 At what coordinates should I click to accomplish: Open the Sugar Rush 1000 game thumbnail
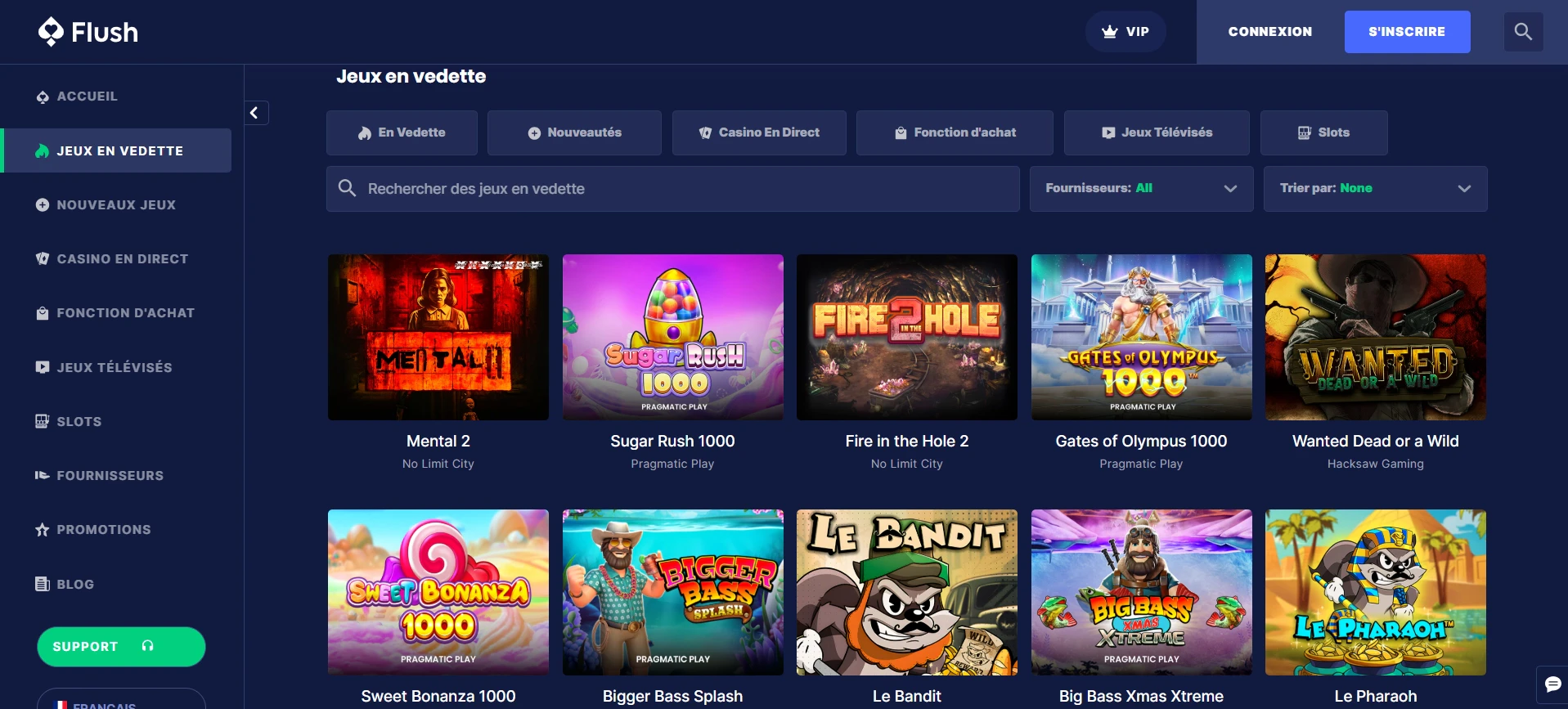(x=673, y=337)
